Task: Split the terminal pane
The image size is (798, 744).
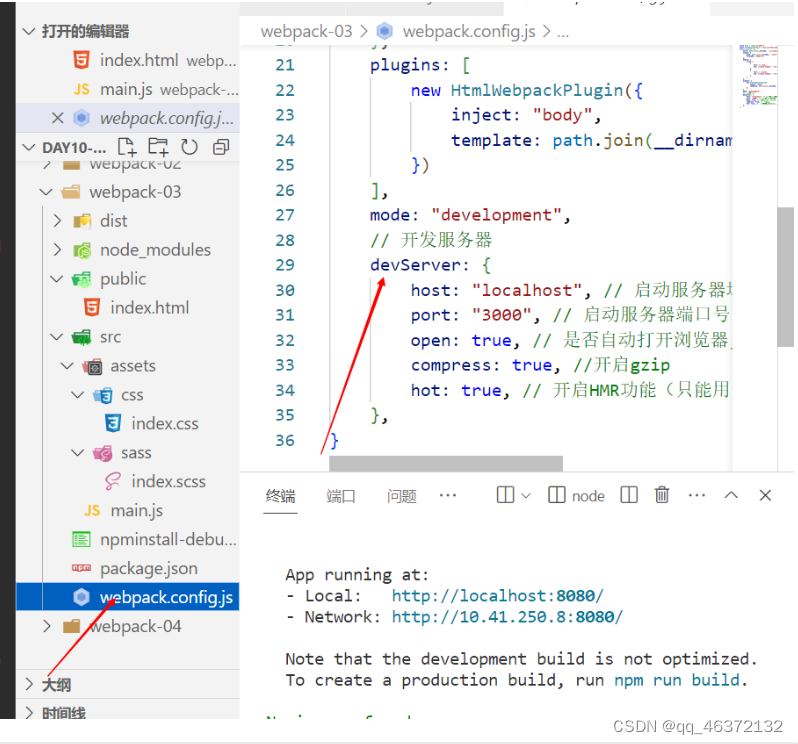Action: [x=629, y=495]
